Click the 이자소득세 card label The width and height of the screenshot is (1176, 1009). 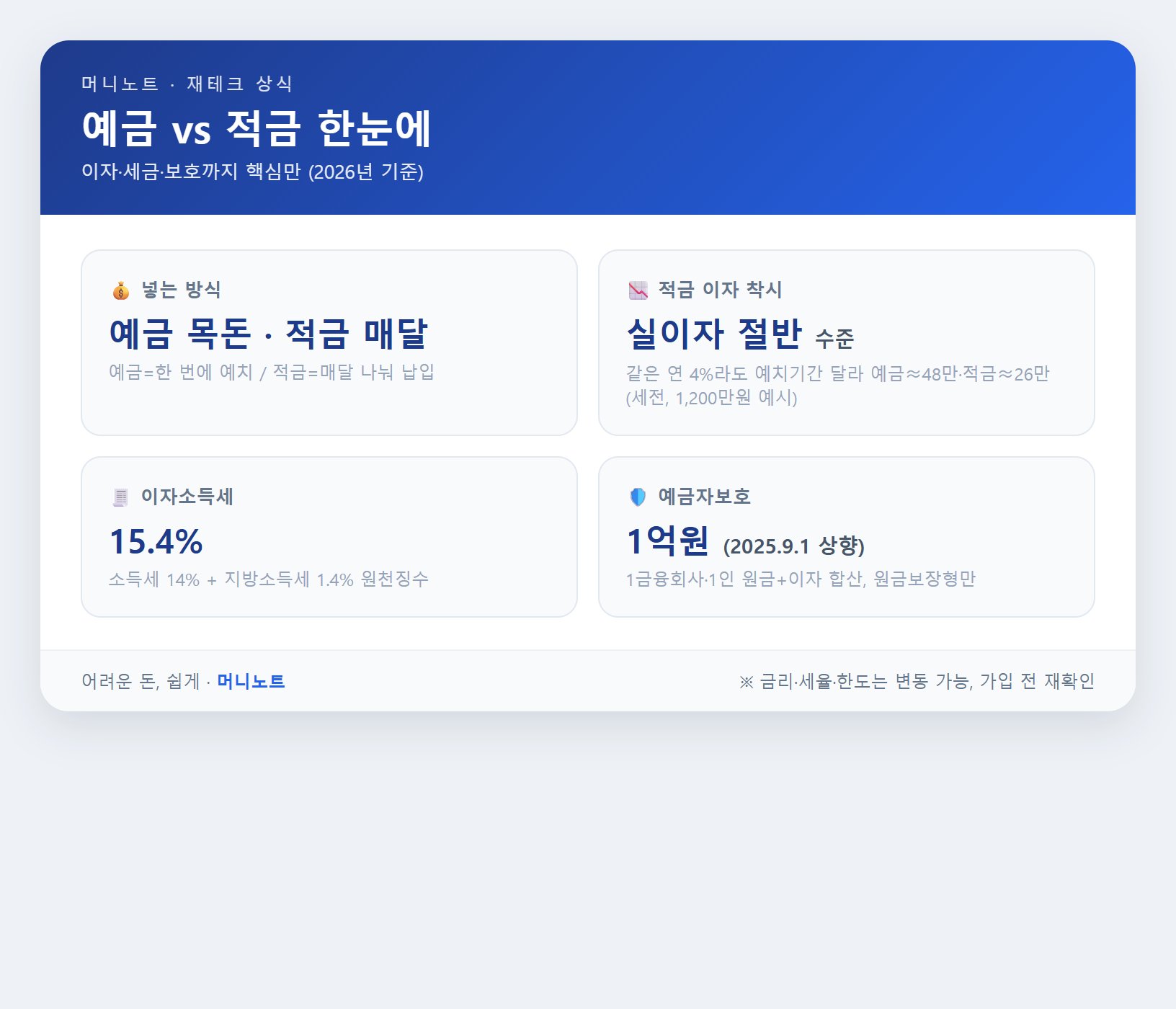point(187,497)
